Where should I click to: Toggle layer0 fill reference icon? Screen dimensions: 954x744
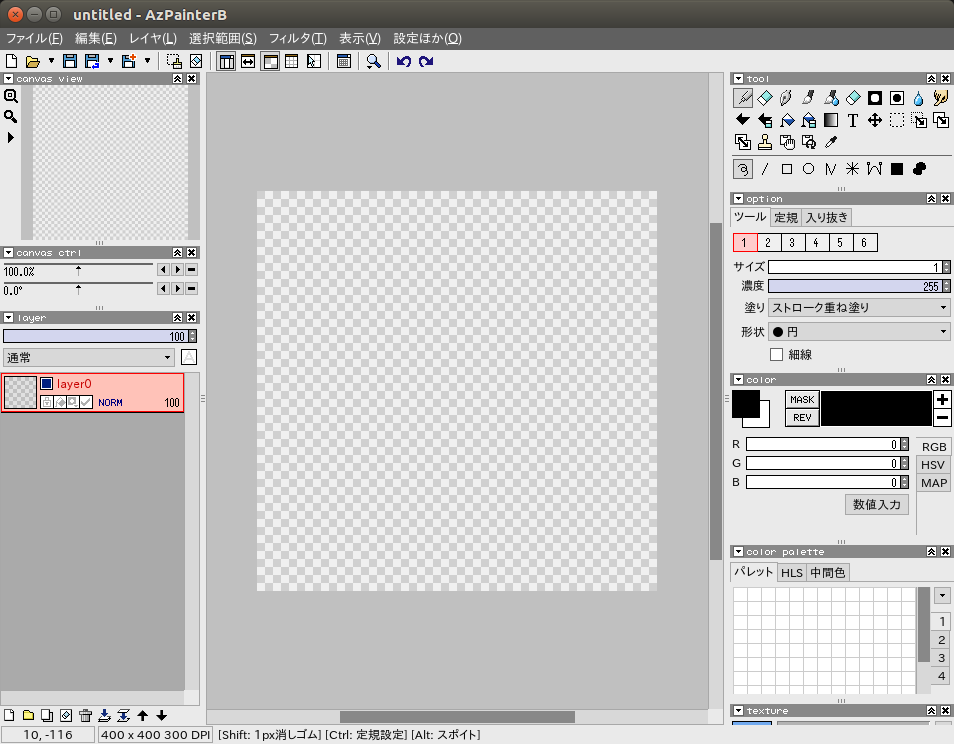60,402
